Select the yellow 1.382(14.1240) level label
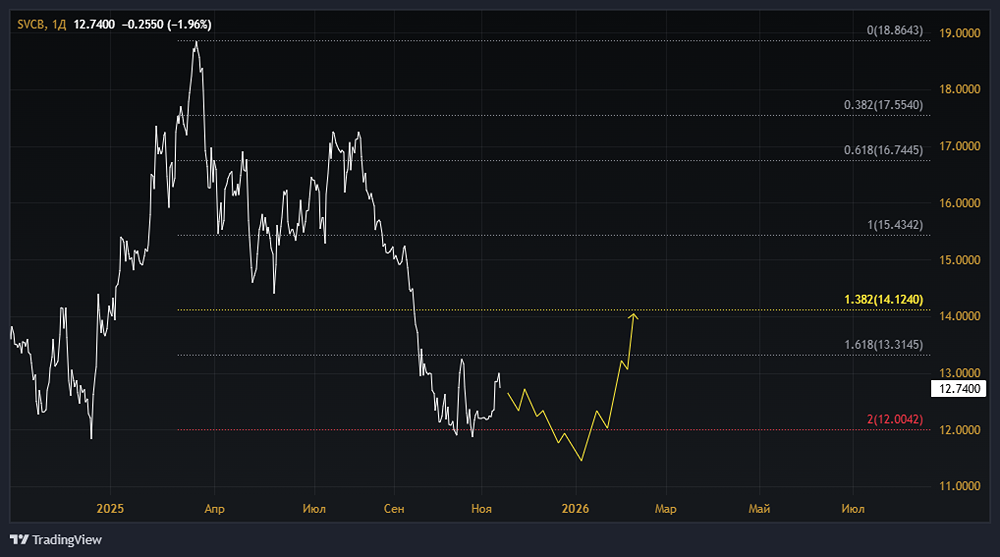Screen dimensions: 1000x557 883,299
